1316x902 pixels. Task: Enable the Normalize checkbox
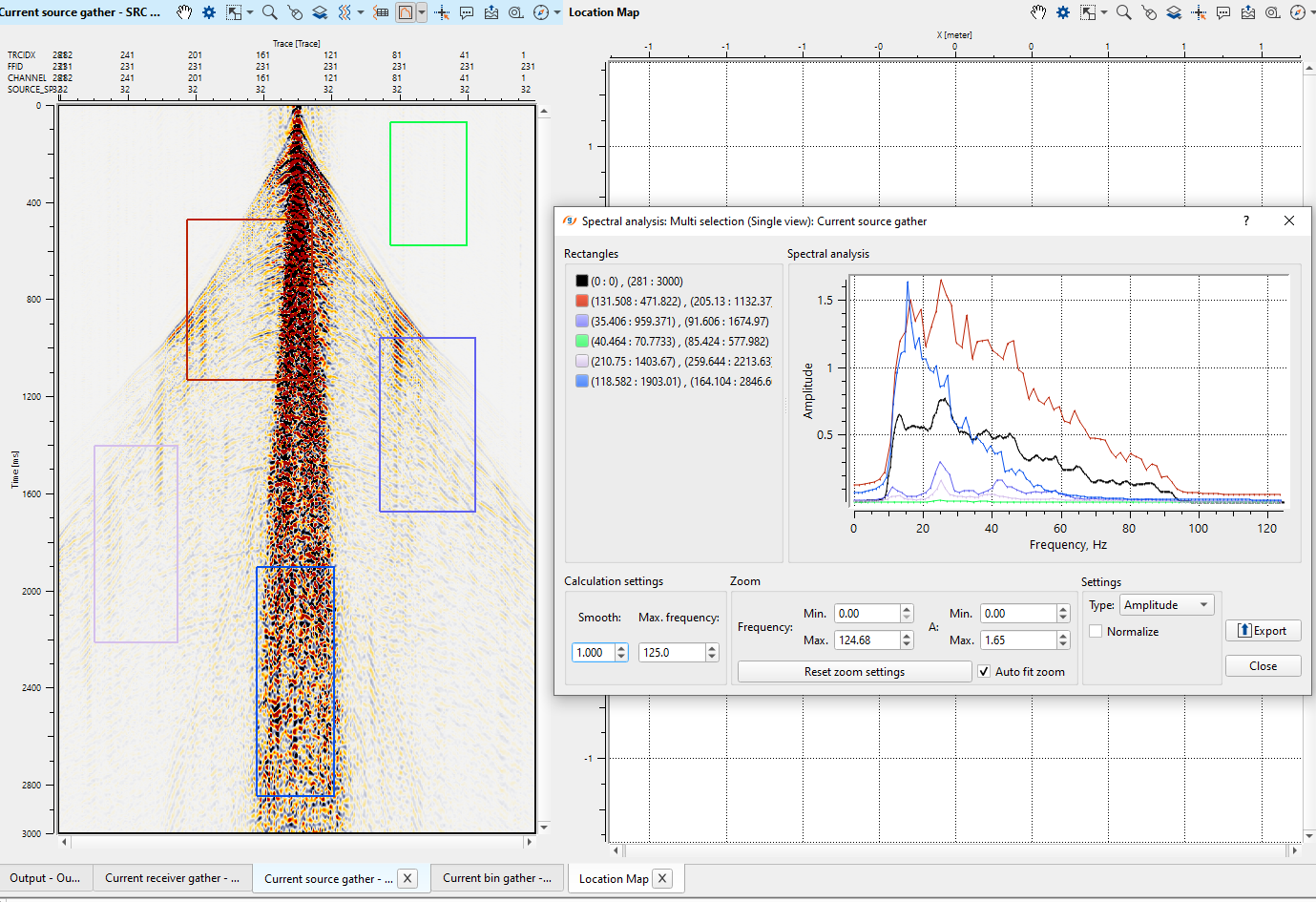[1096, 632]
